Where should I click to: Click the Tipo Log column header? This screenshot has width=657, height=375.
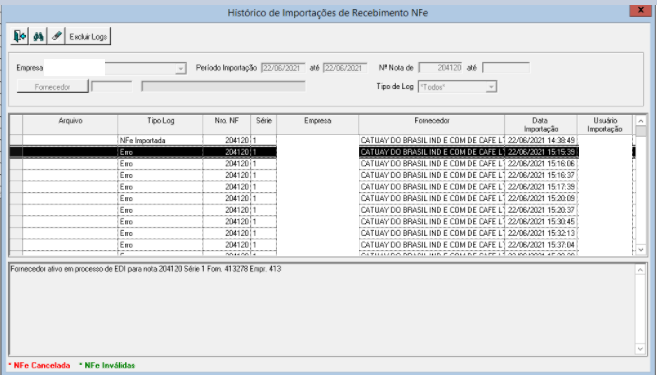click(160, 124)
